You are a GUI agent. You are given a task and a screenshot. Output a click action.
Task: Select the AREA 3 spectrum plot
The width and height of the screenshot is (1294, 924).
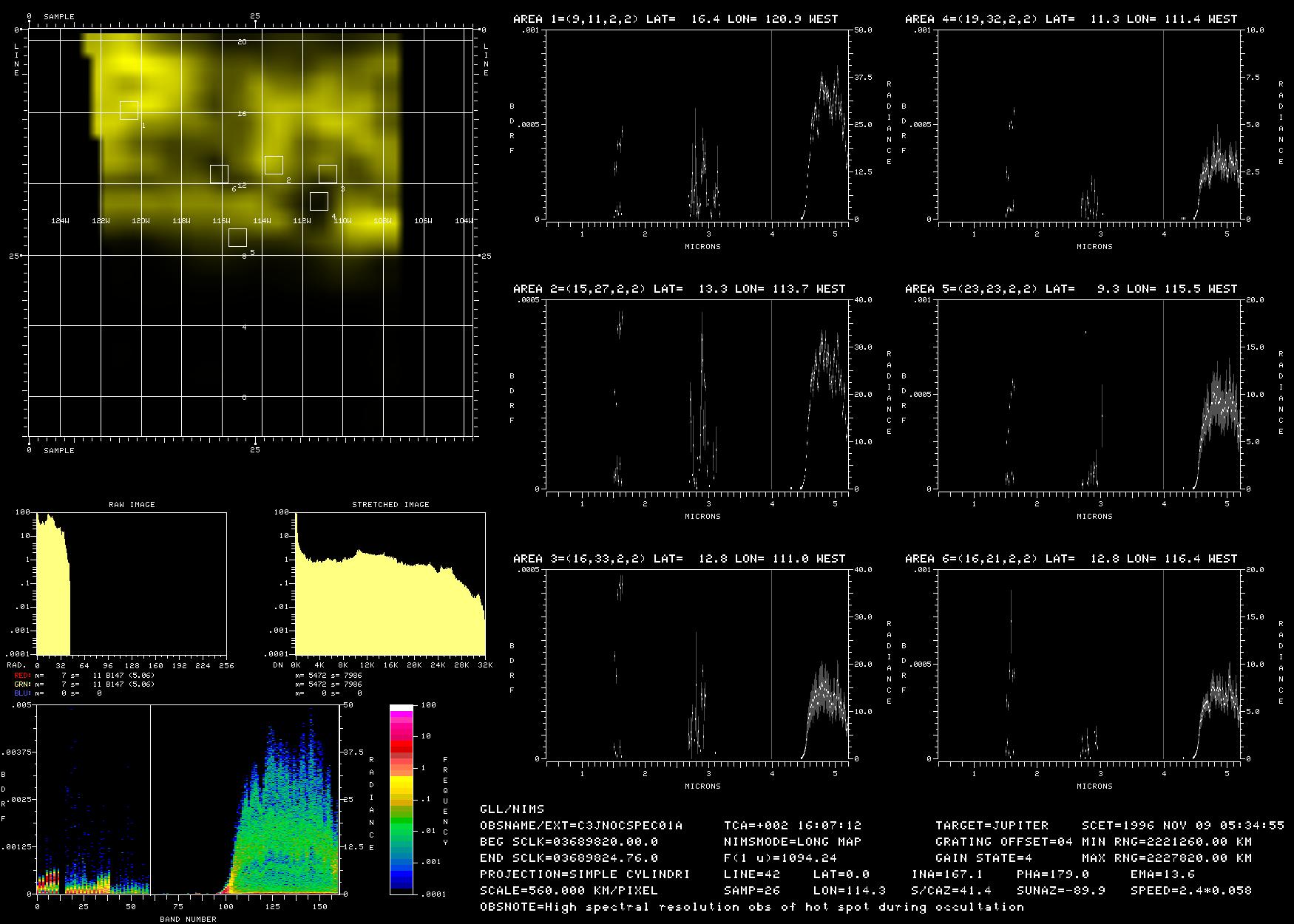tap(697, 665)
